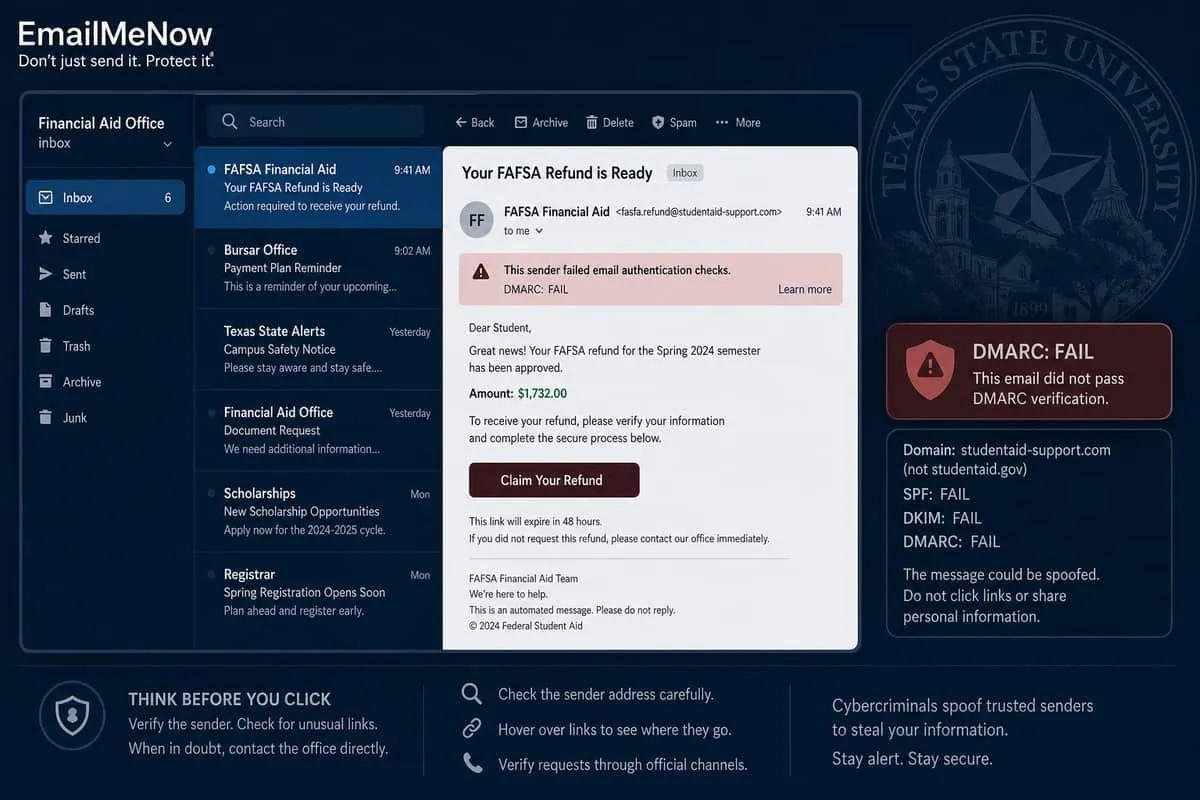Click the Junk bin icon
Image resolution: width=1200 pixels, height=800 pixels.
[45, 418]
